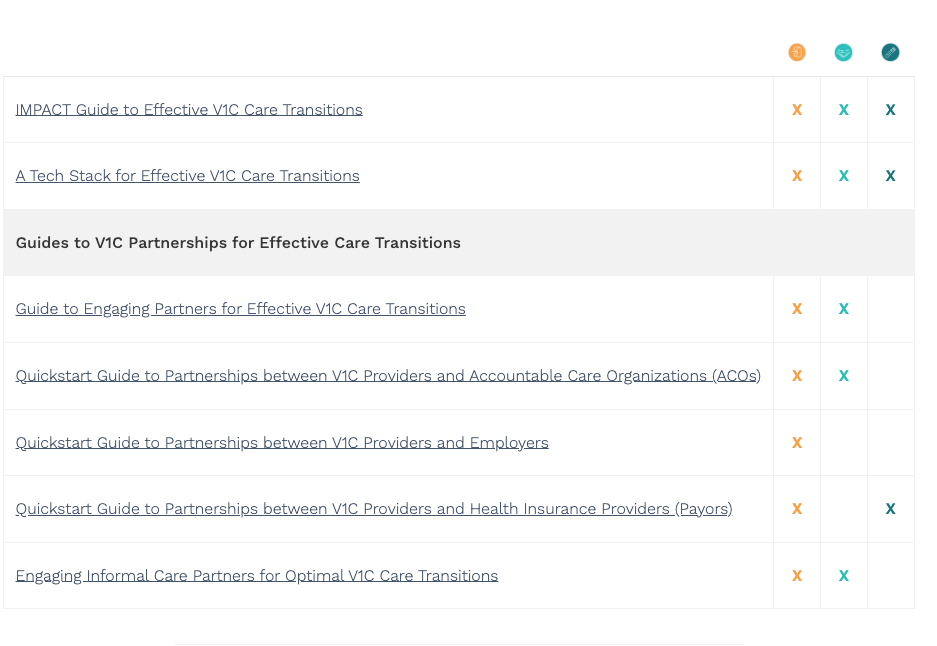Open Quickstart Guide for V1C Providers and Employers
Image resolution: width=937 pixels, height=646 pixels.
(x=282, y=443)
